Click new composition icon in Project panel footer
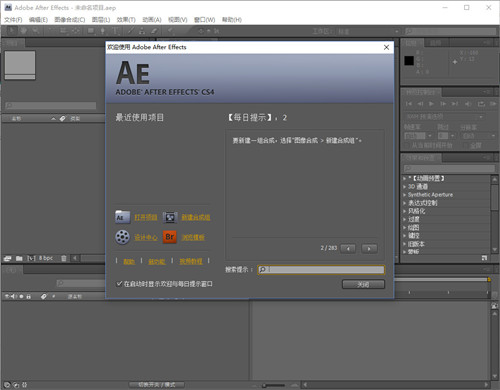500x390 pixels. click(x=31, y=258)
